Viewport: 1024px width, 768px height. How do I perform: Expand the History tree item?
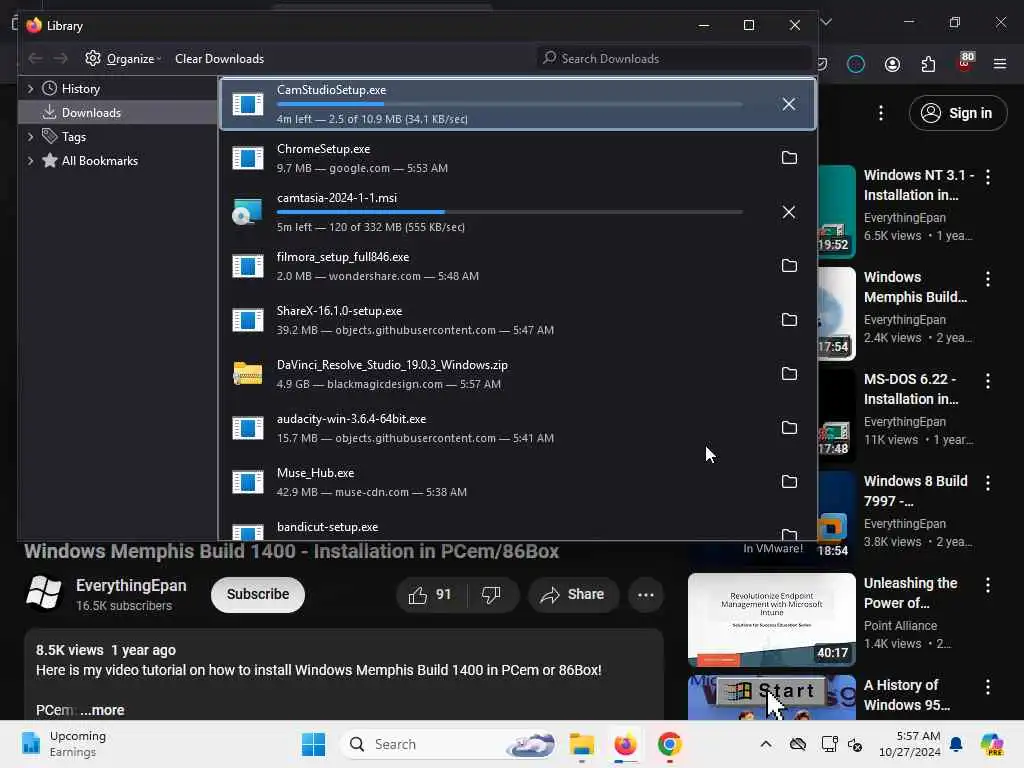pyautogui.click(x=30, y=88)
